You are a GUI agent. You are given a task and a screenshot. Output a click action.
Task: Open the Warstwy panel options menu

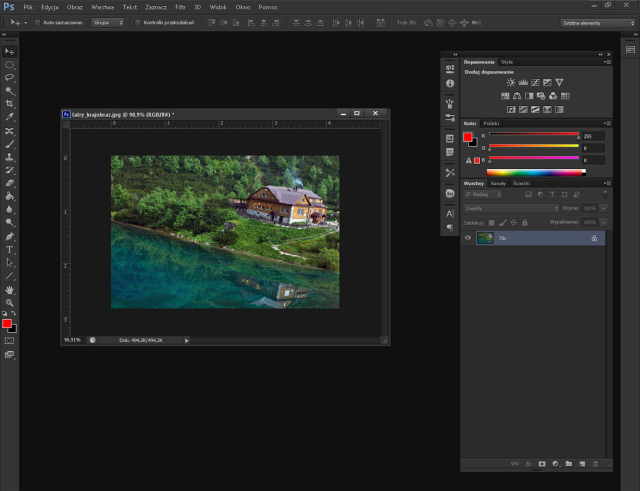[607, 183]
